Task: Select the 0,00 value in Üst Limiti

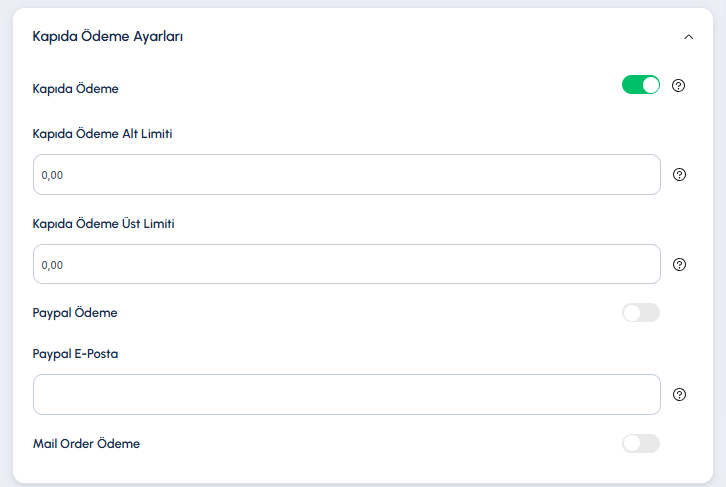Action: (52, 265)
